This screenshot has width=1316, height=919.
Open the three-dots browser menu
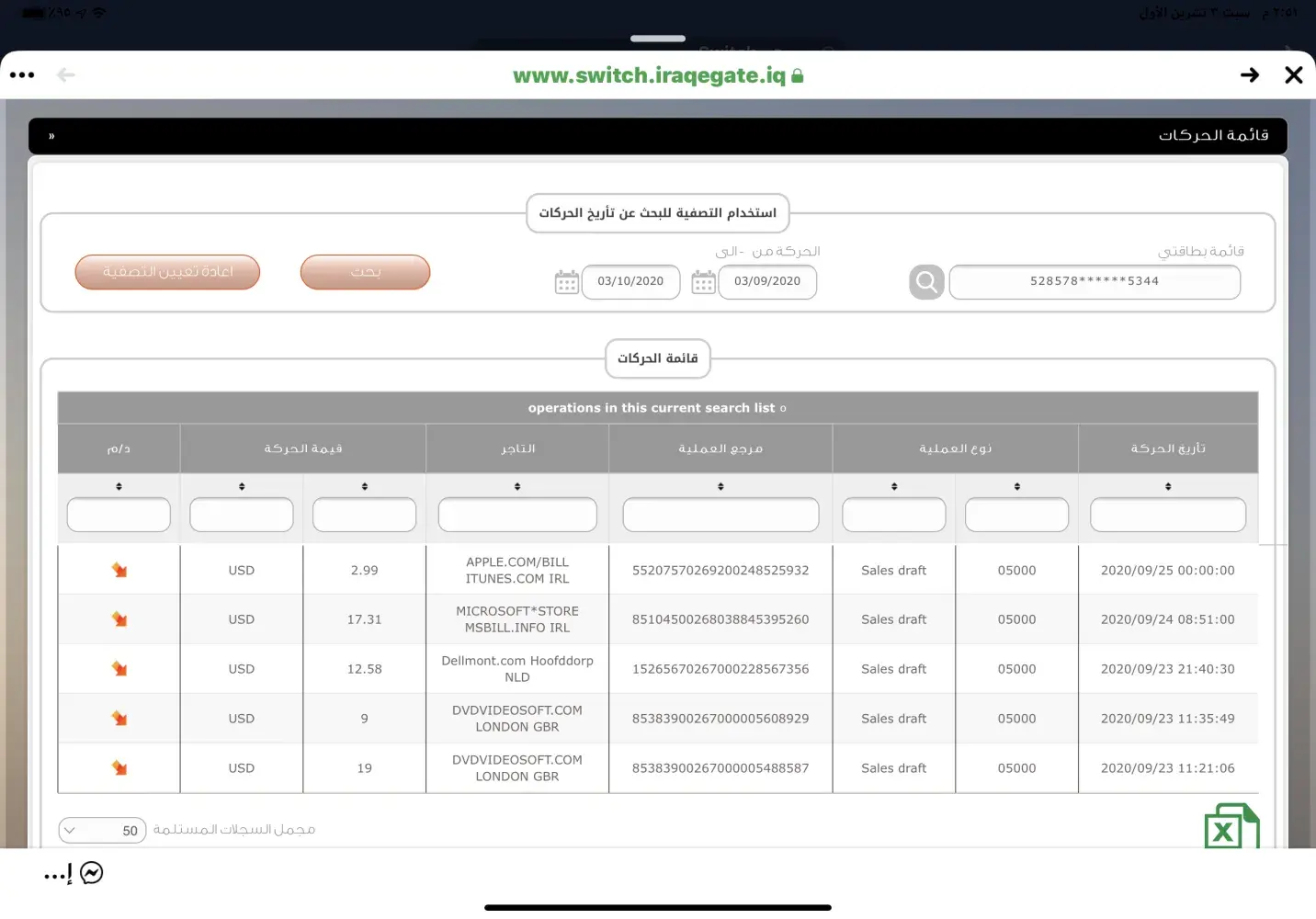[22, 75]
